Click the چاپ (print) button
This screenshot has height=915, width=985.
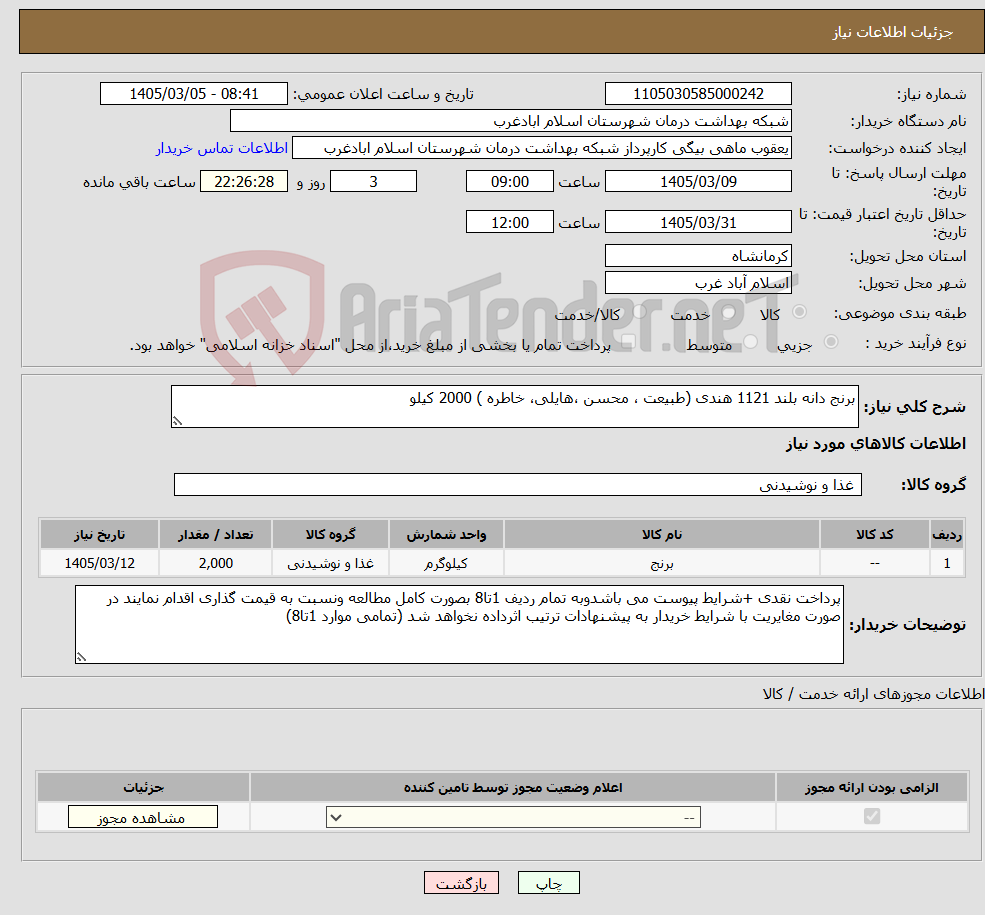(548, 883)
